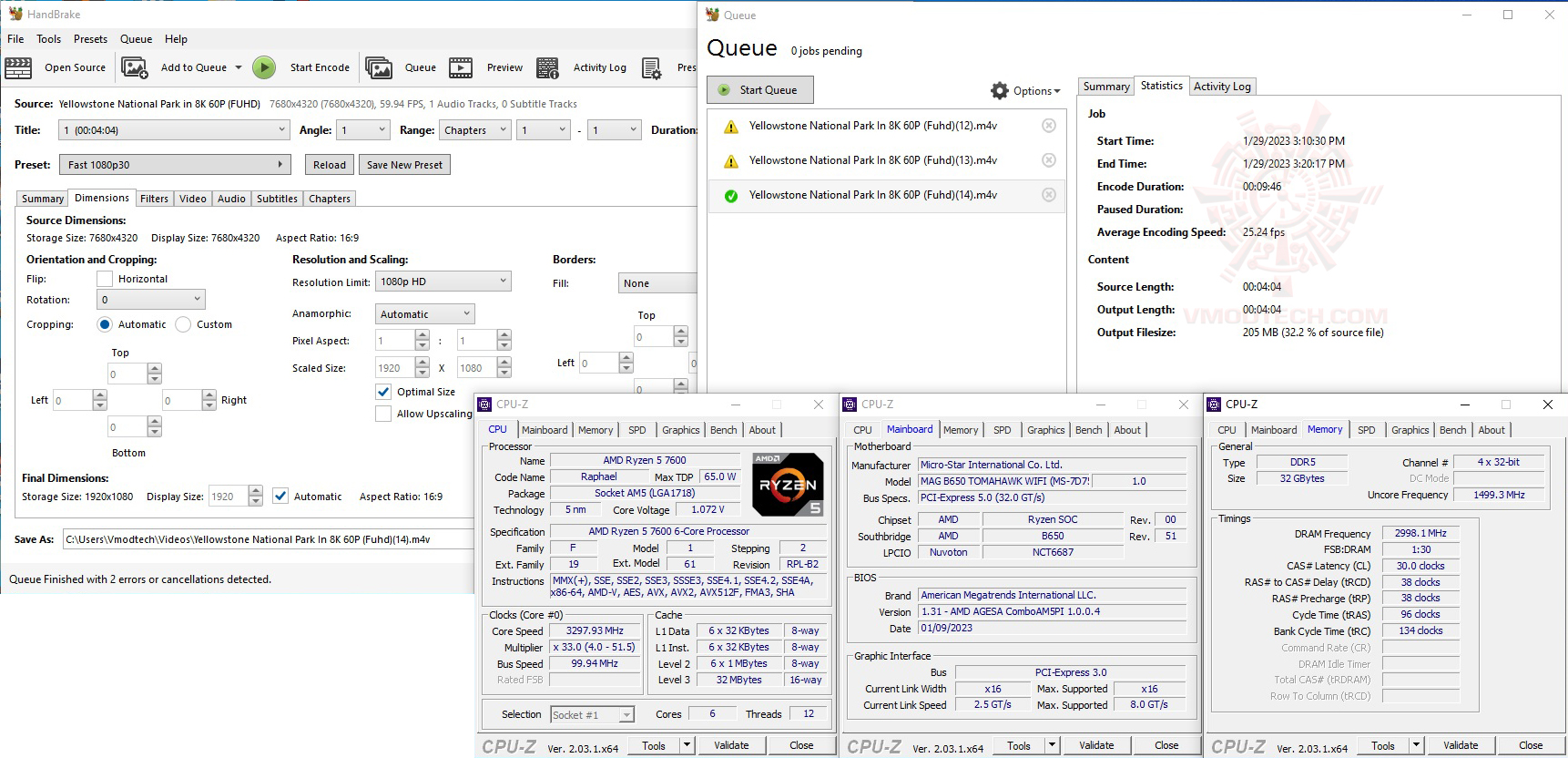Toggle the Optimal Size checkbox
The height and width of the screenshot is (758, 1568).
pos(383,392)
